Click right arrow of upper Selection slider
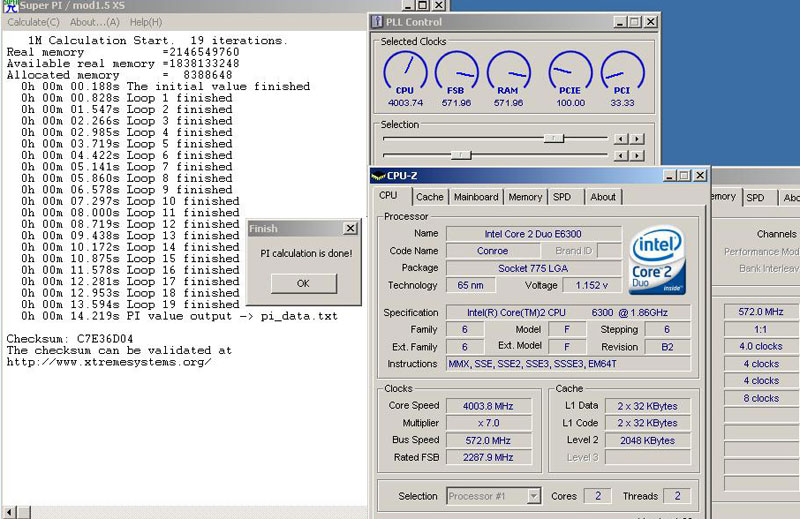The width and height of the screenshot is (800, 519). 635,139
